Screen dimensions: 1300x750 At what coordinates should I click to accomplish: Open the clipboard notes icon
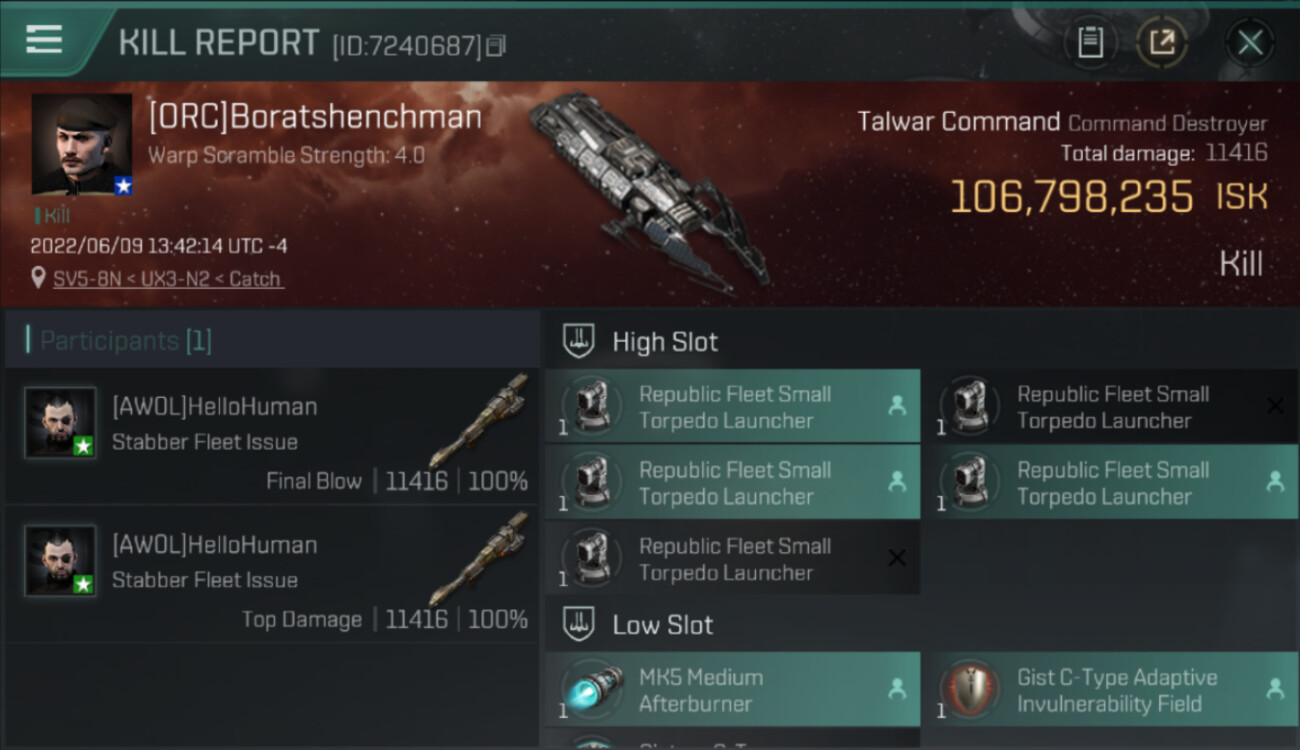coord(1090,42)
